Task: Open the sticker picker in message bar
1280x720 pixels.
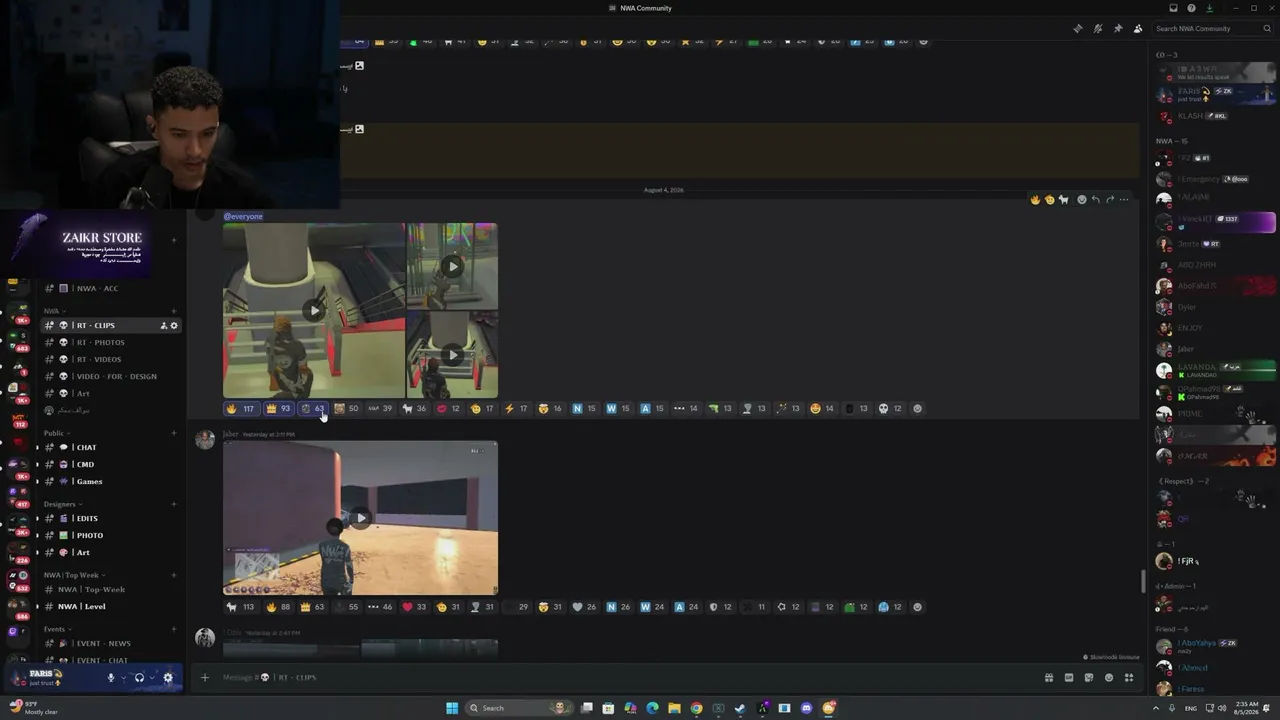Action: click(1088, 678)
